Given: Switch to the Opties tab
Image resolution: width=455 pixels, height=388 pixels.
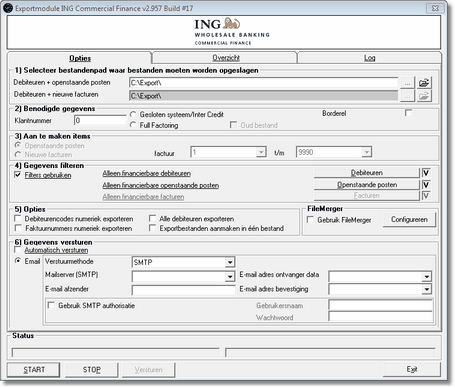Looking at the screenshot, I should coord(80,58).
